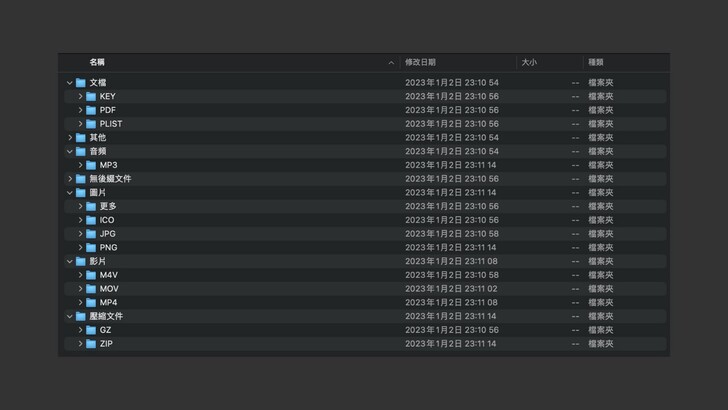Click the folder name 無後綴文件
Viewport: 728px width, 410px height.
tap(110, 179)
